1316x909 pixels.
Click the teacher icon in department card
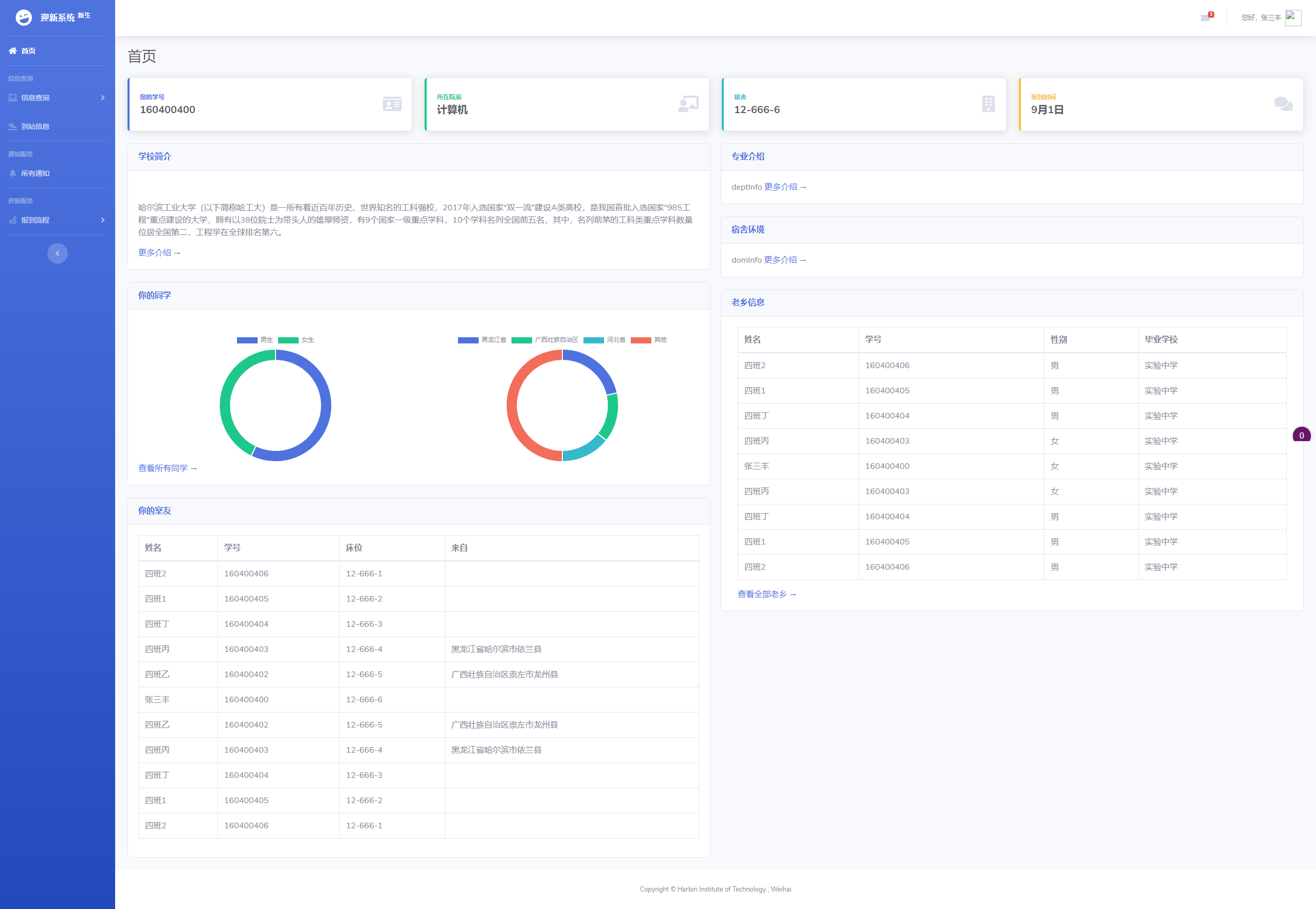[x=688, y=104]
